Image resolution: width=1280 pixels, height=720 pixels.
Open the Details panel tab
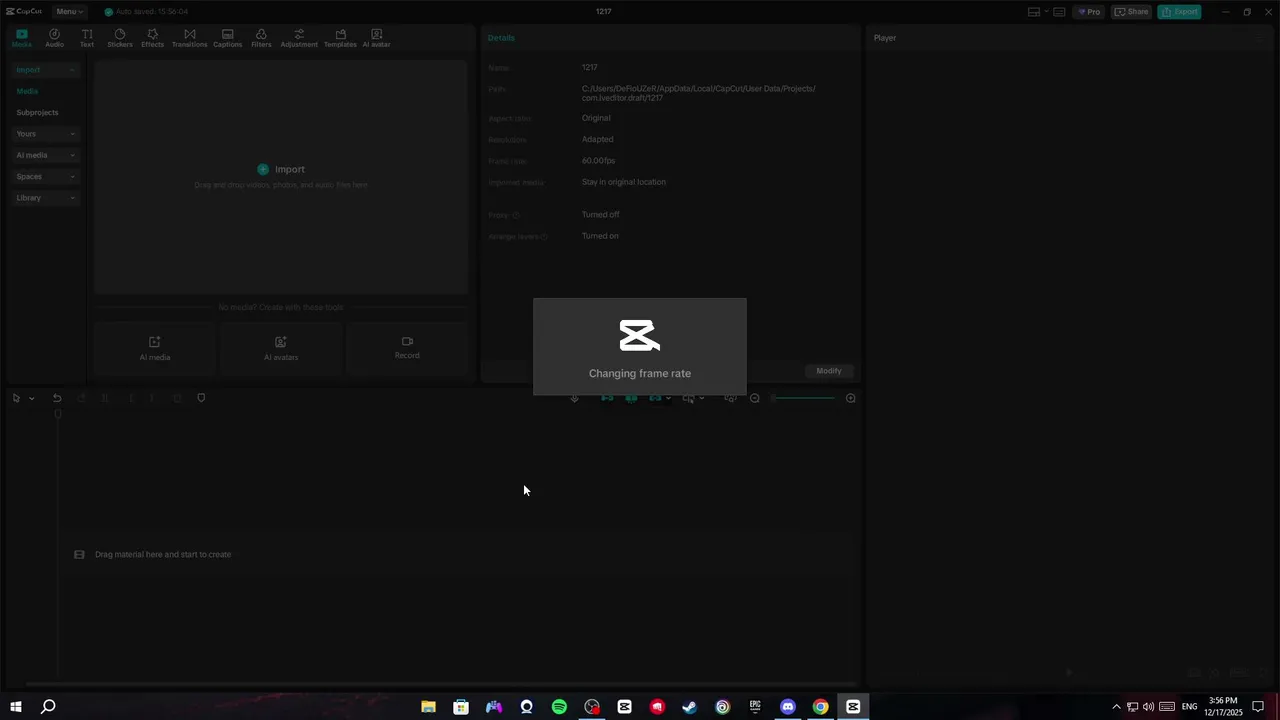pos(501,38)
